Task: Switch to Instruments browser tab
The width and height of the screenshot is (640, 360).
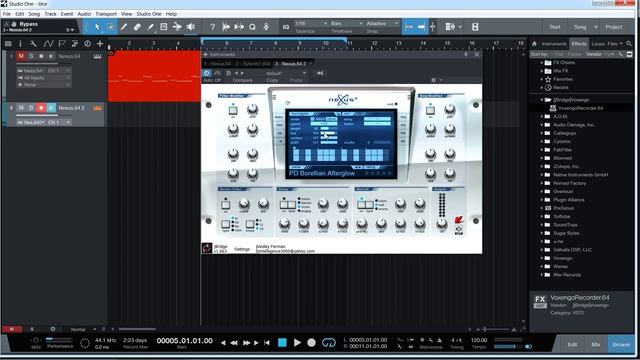Action: click(x=554, y=44)
